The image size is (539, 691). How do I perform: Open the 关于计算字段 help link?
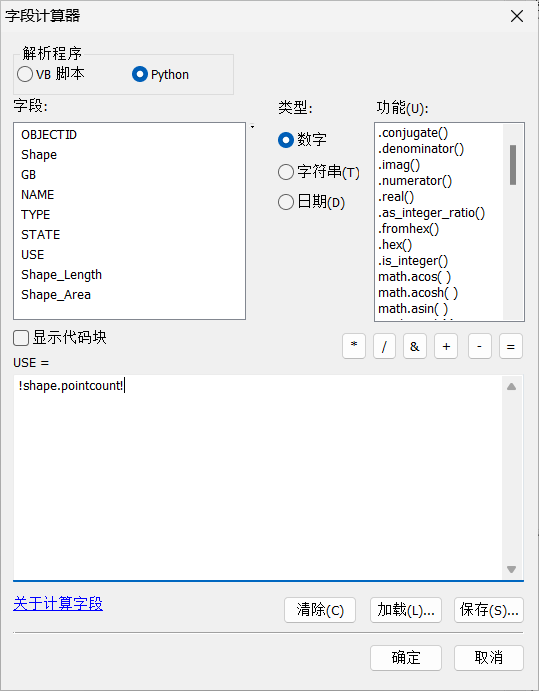[x=58, y=604]
